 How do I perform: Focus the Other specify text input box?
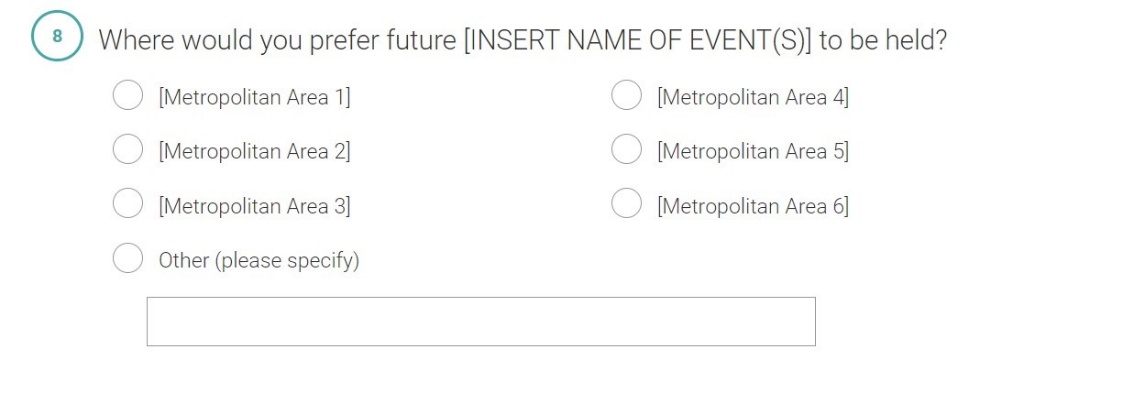tap(481, 321)
